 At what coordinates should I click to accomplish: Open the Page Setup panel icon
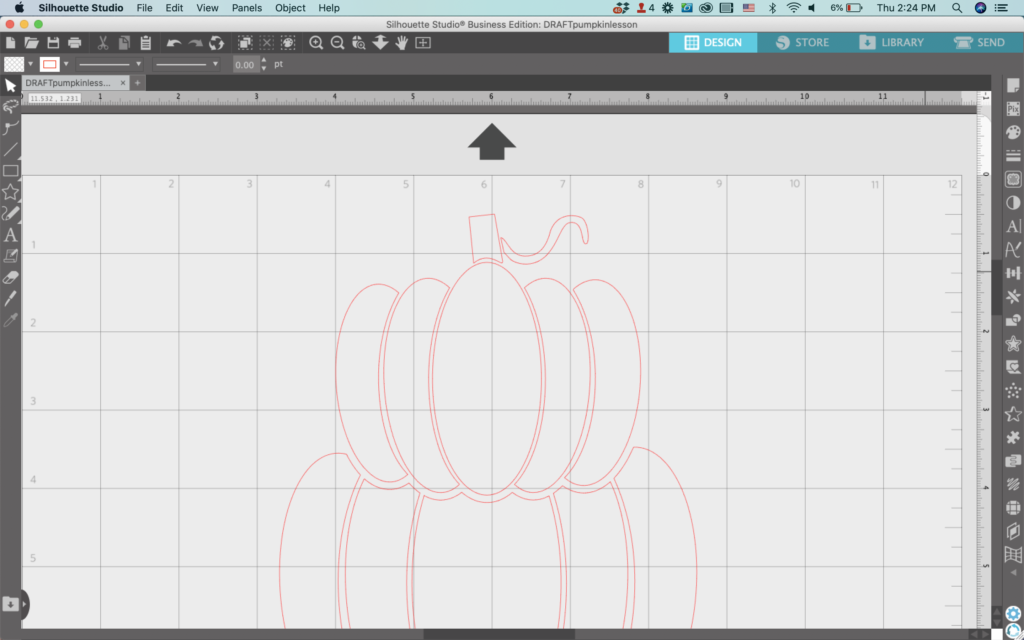coord(1013,86)
